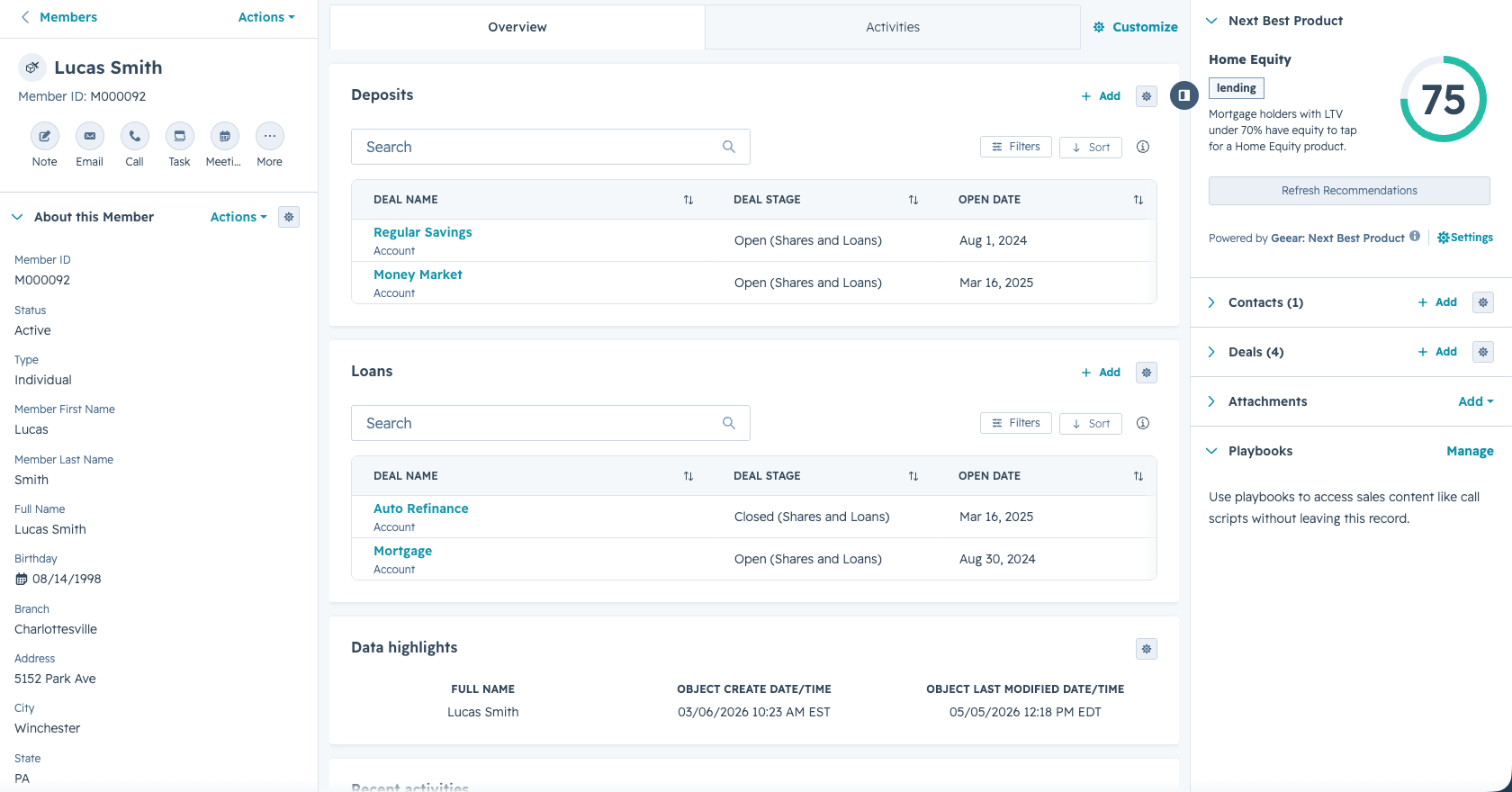Open Filters for Loans table

(1016, 423)
